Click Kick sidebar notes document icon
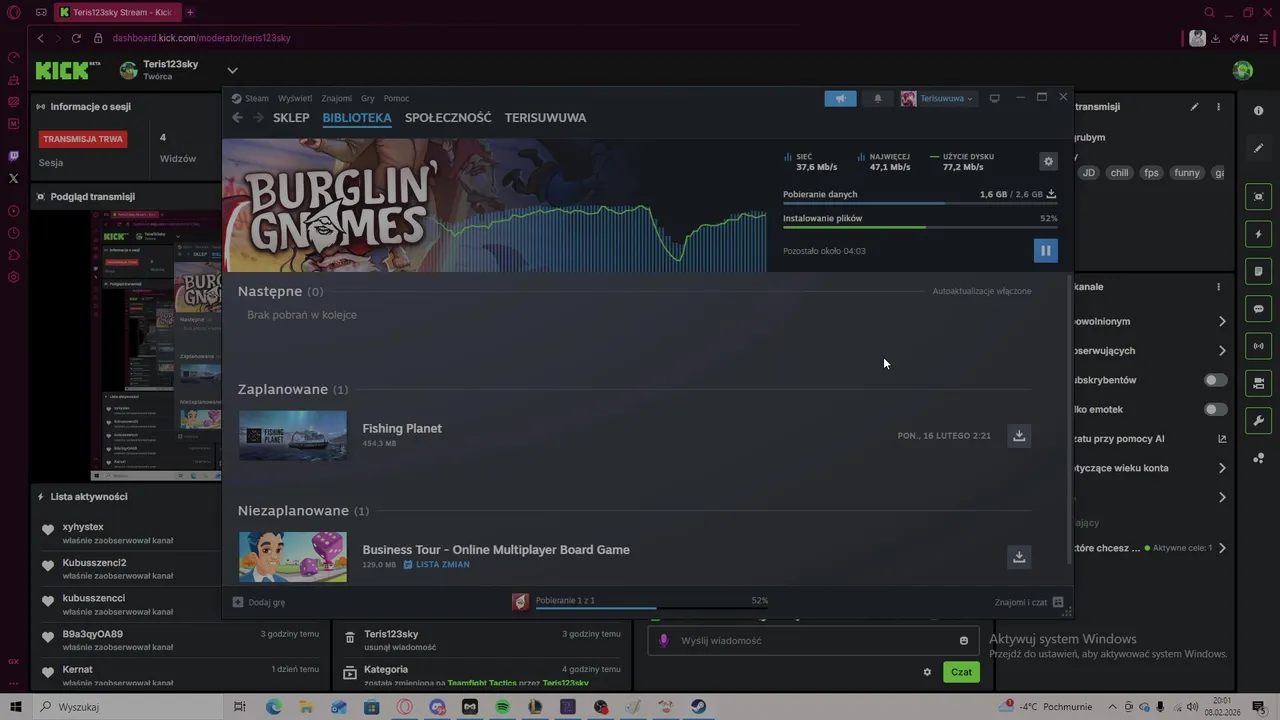This screenshot has width=1280, height=720. point(1259,271)
